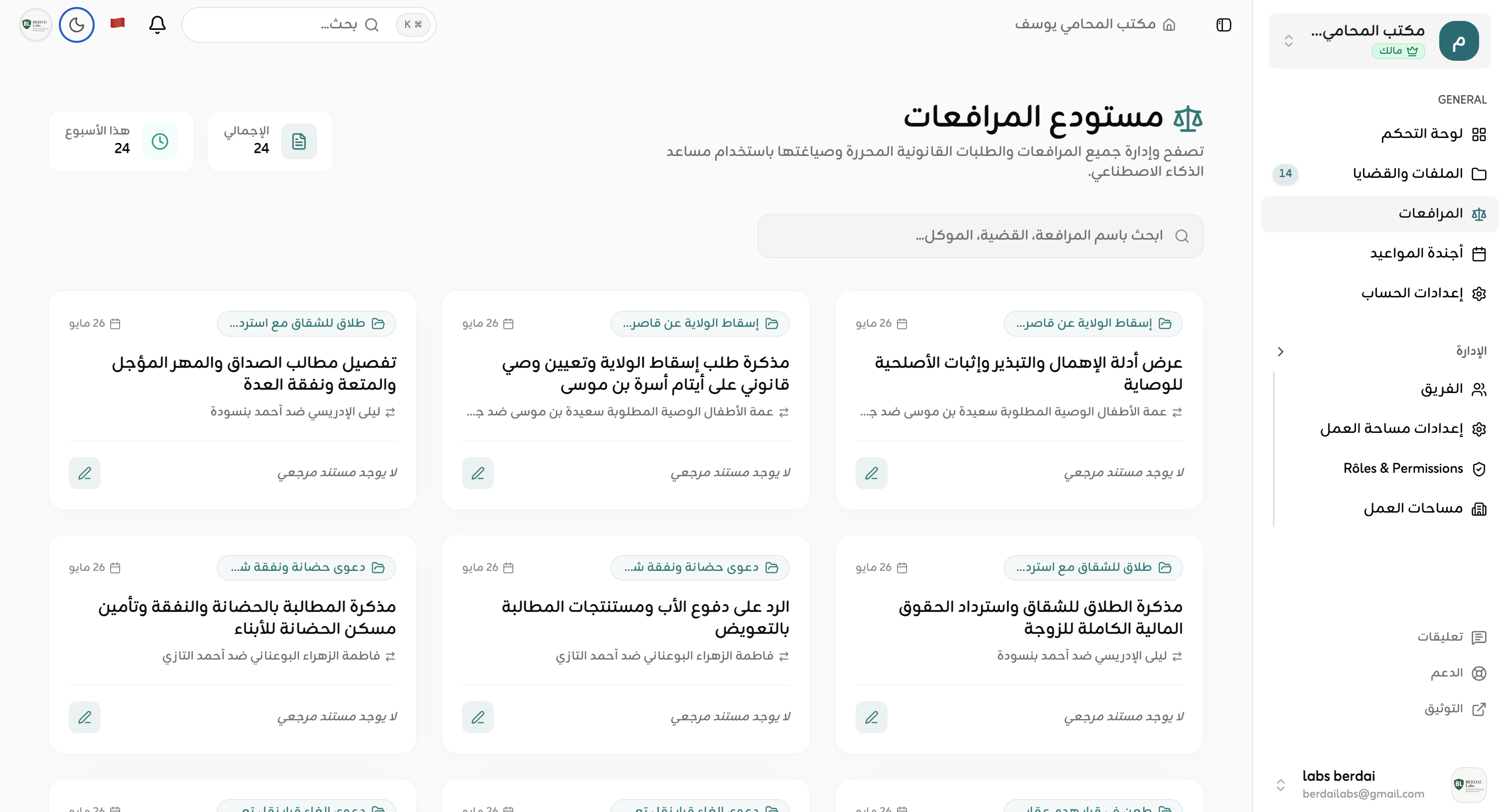Open title الرد على دفوع الأب
The width and height of the screenshot is (1507, 812).
coord(645,618)
